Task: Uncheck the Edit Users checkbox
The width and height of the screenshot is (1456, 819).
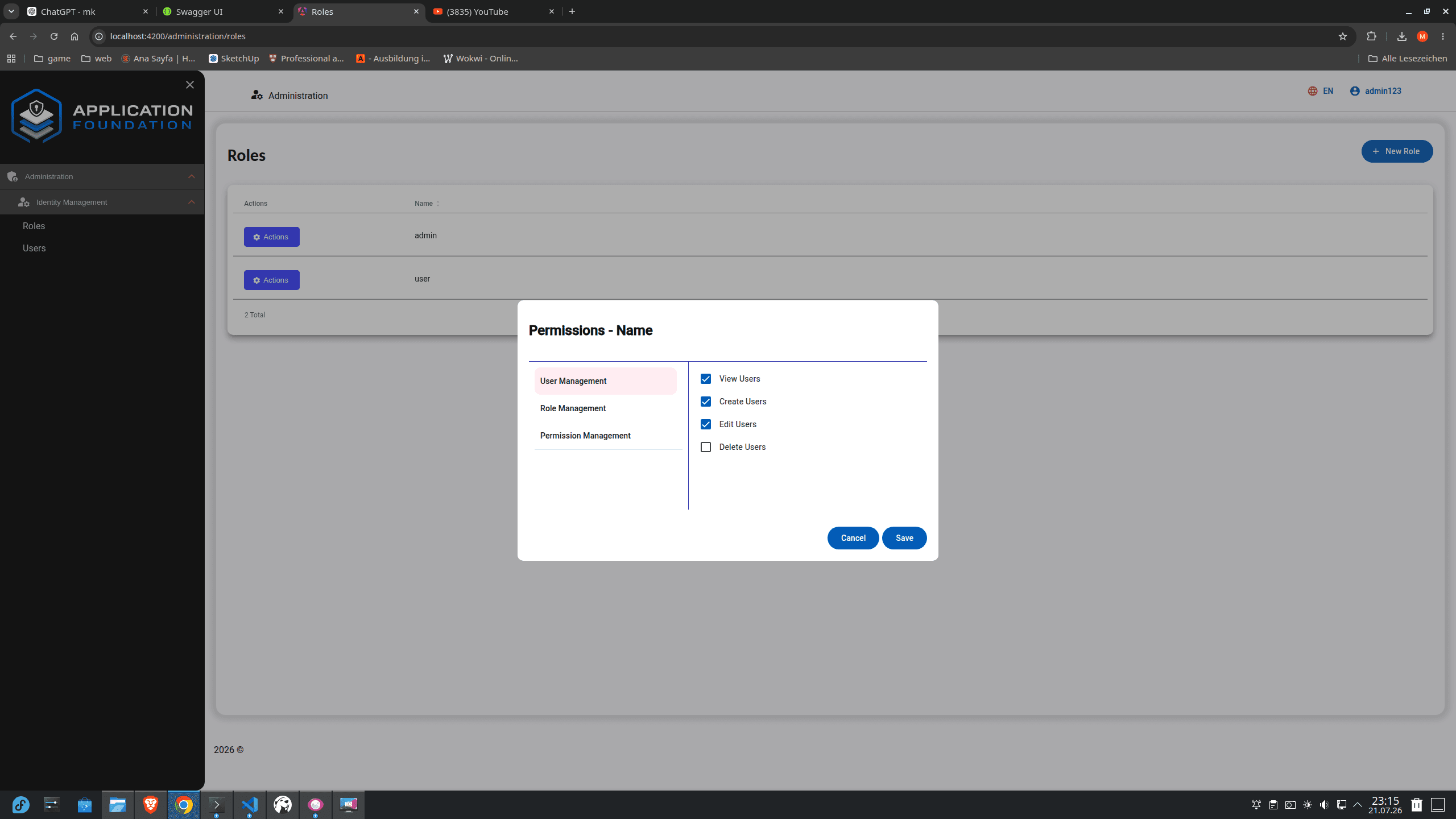Action: click(706, 424)
